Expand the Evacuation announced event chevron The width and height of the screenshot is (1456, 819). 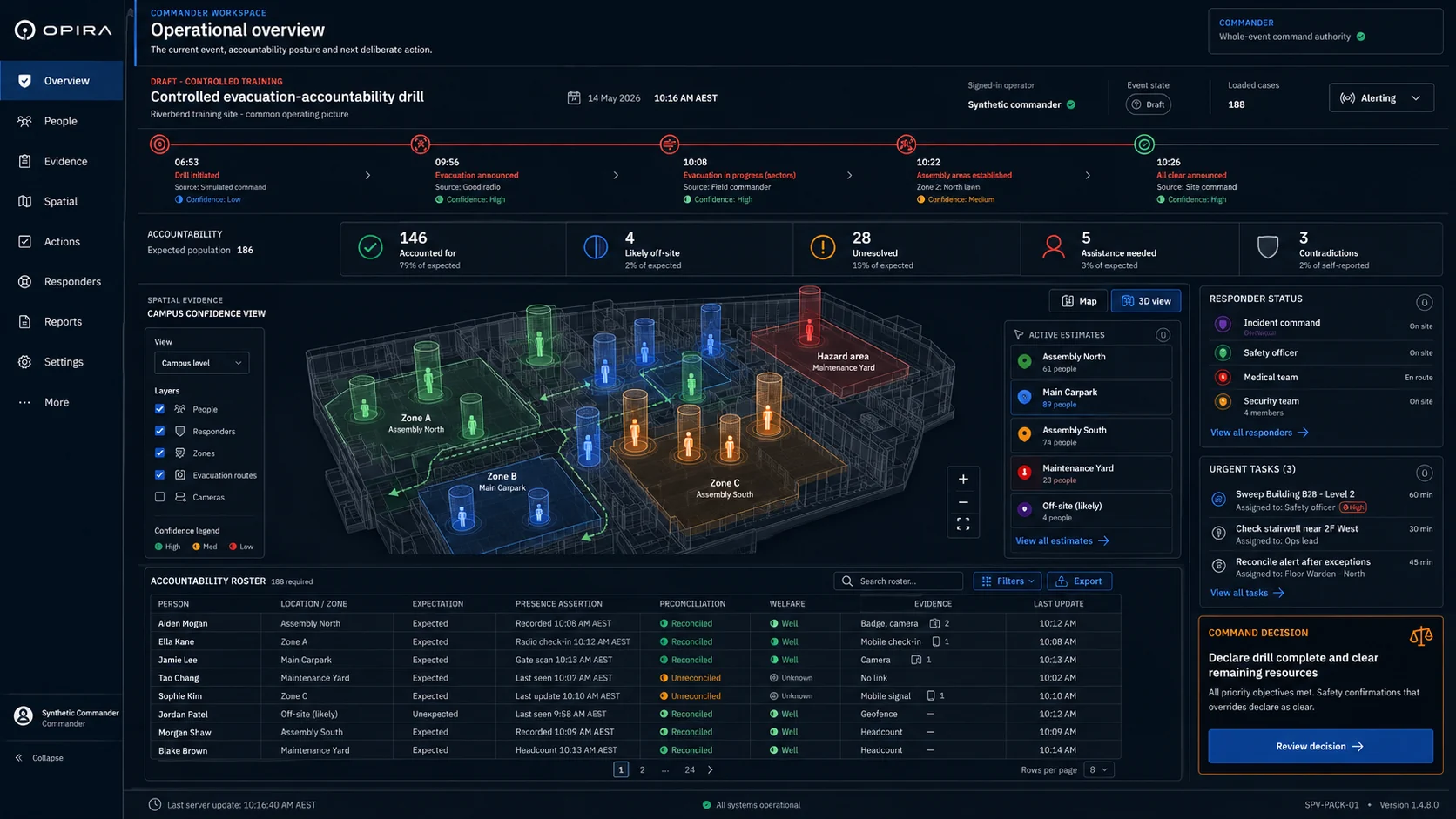616,175
